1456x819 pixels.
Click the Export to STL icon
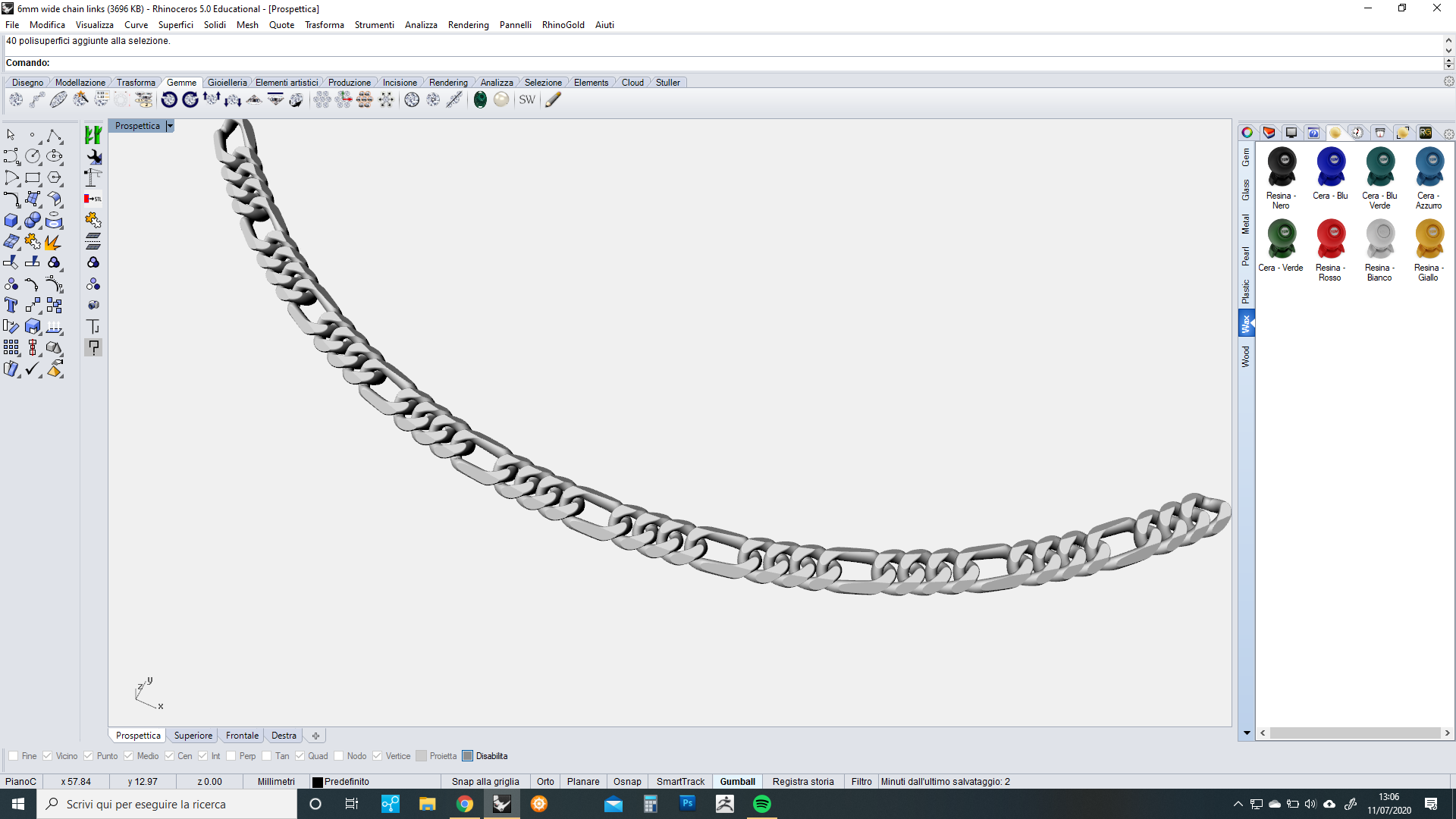pos(93,199)
